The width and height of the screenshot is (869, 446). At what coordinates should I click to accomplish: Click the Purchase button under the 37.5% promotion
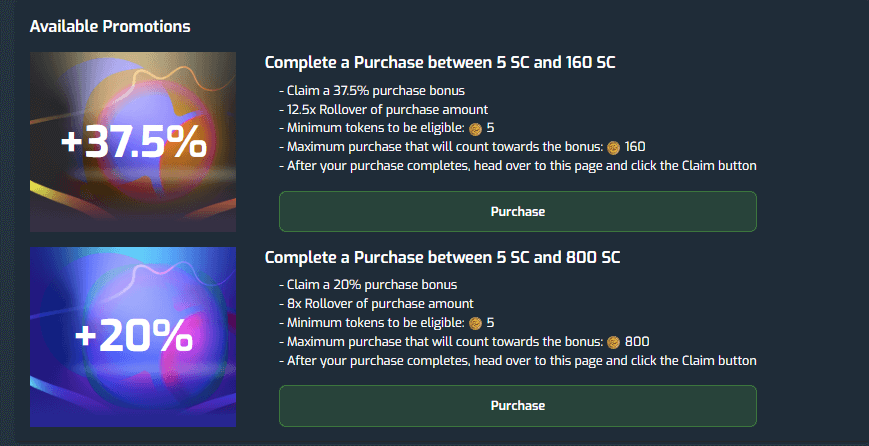pyautogui.click(x=517, y=212)
